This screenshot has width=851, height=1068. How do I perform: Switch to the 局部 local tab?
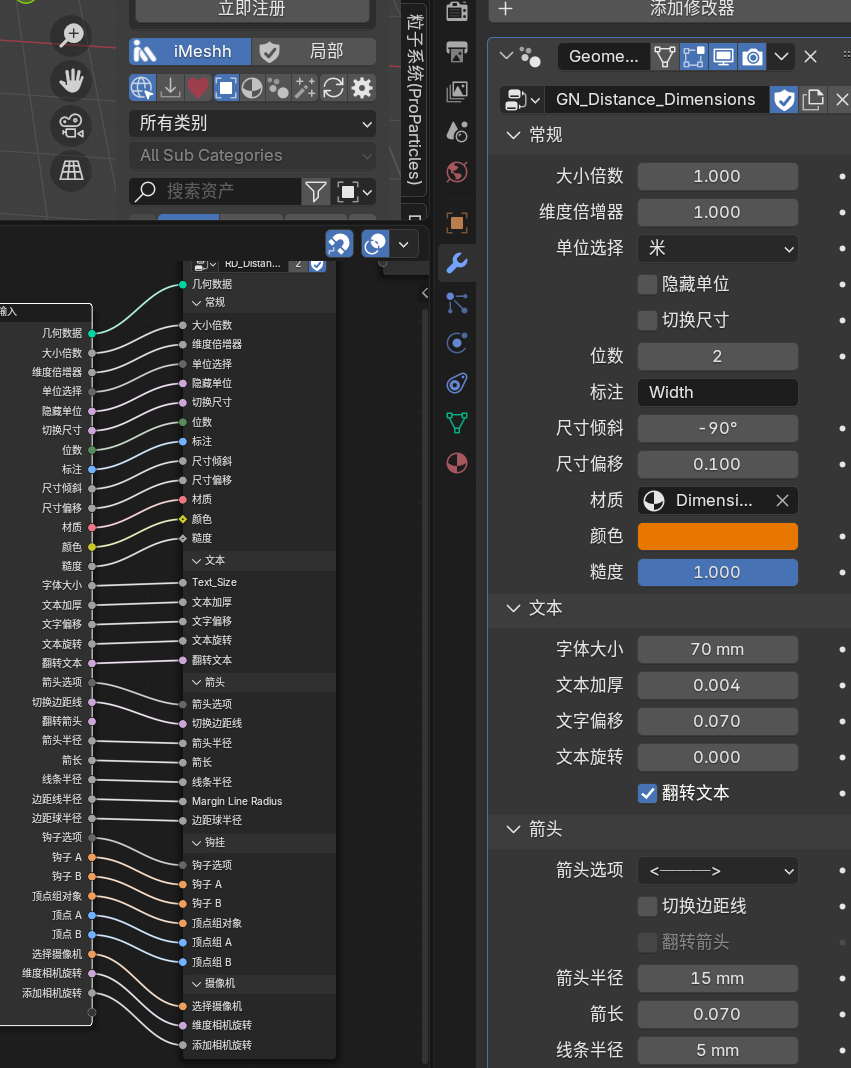click(x=314, y=52)
